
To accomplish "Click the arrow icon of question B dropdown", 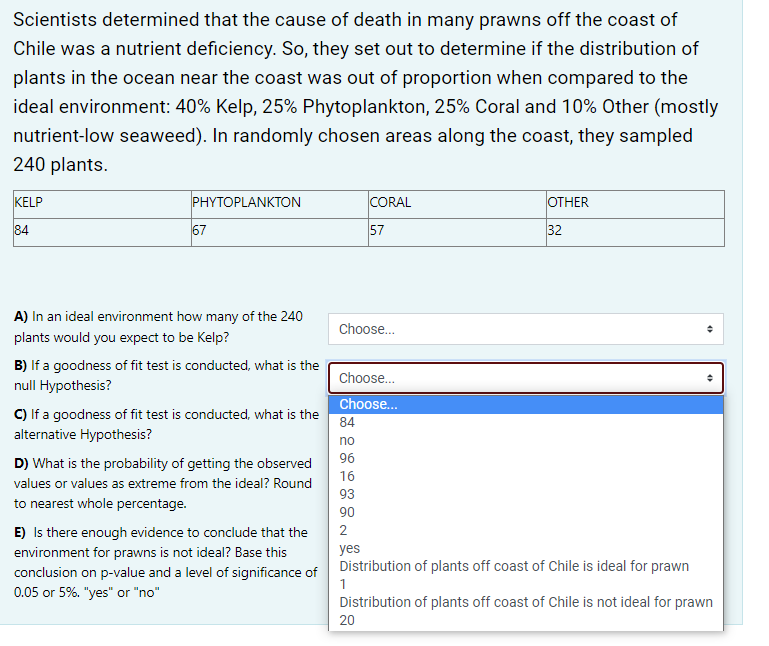I will 709,378.
